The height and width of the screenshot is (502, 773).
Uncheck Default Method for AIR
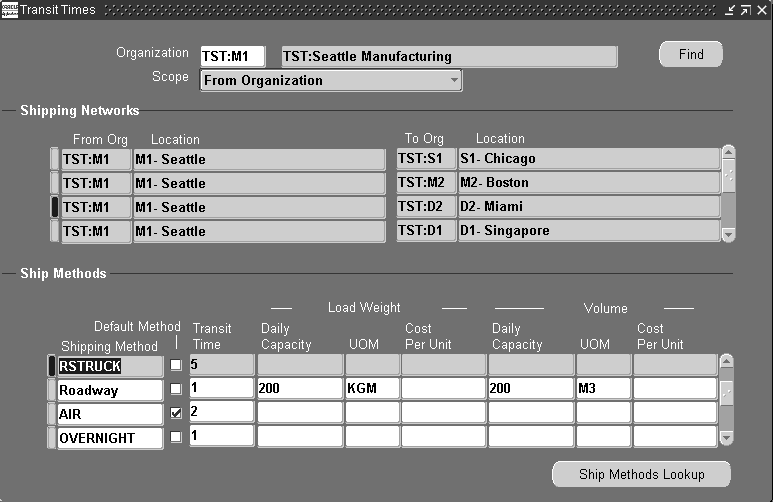(x=176, y=413)
